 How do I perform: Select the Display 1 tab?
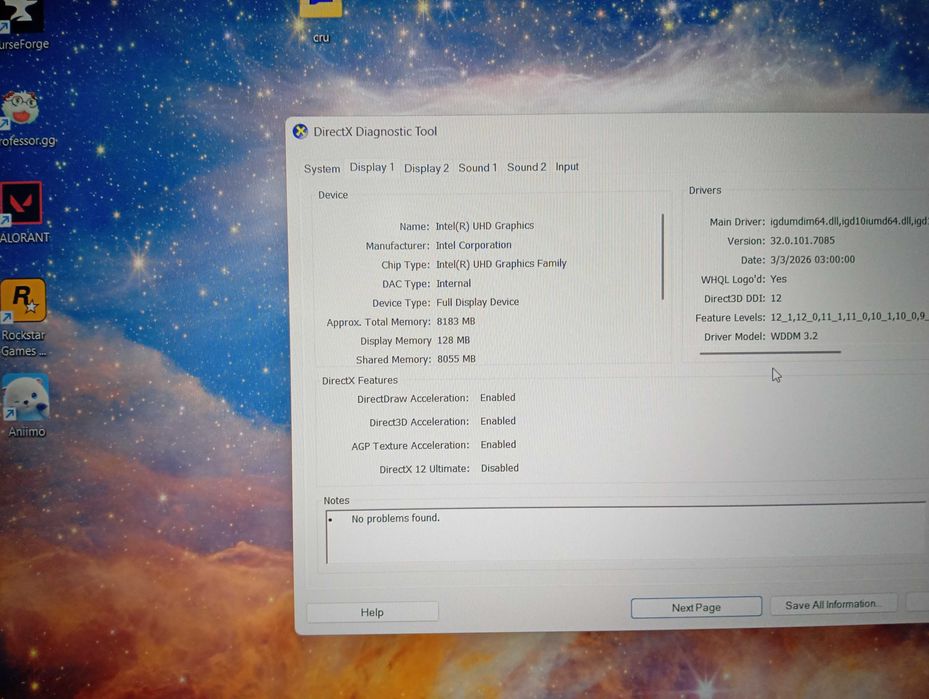(x=371, y=168)
